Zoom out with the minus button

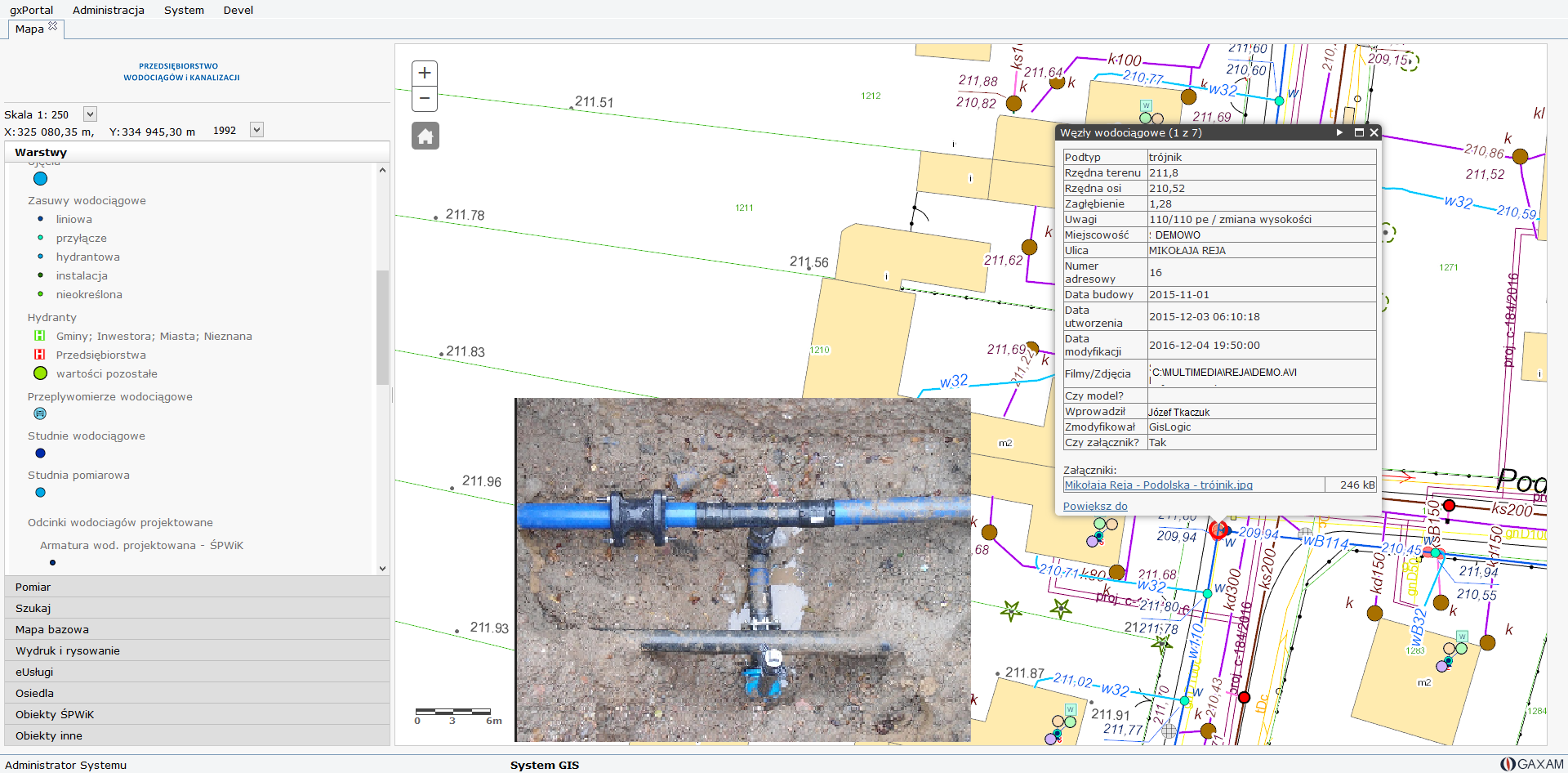[x=425, y=98]
